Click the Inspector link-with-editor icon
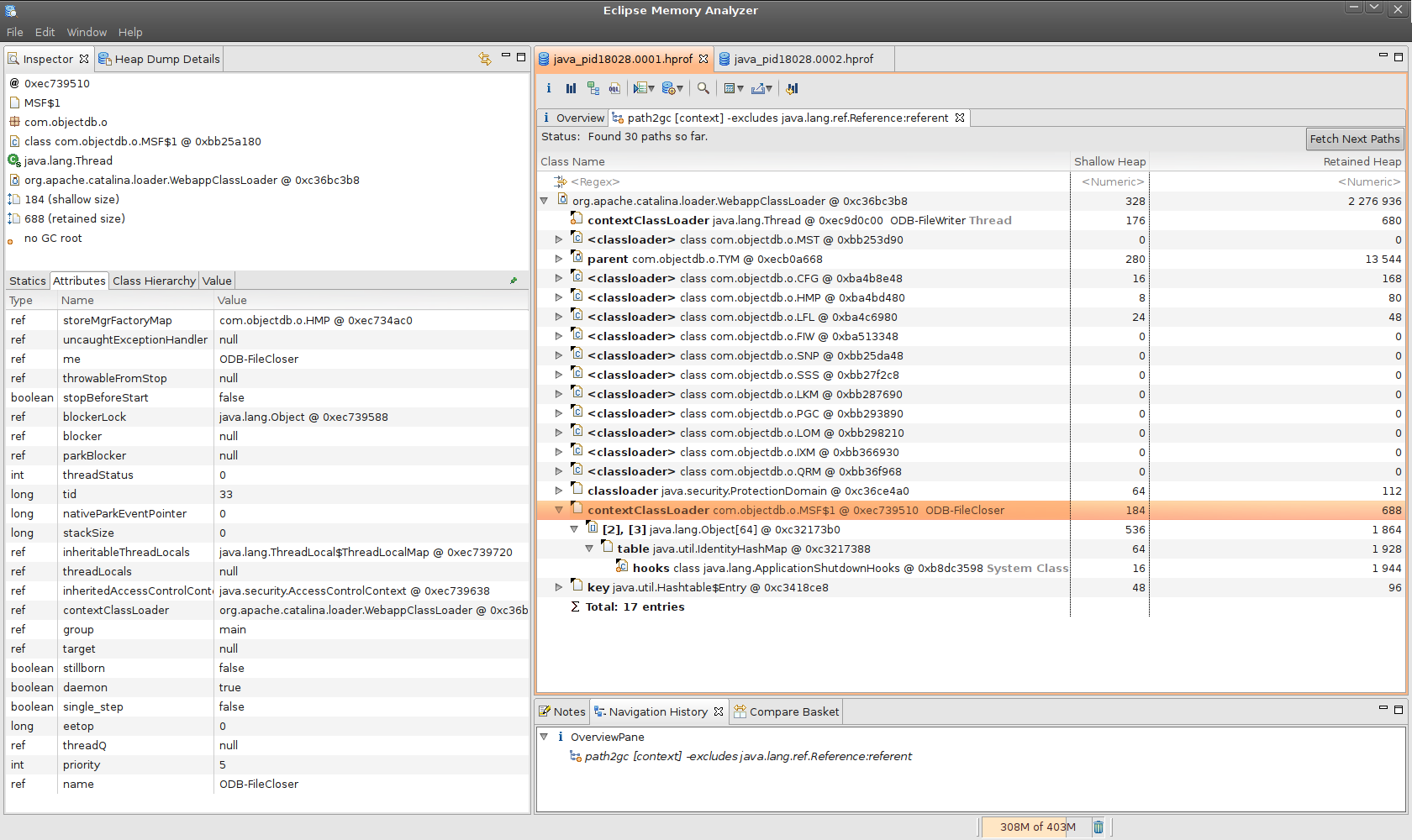The image size is (1412, 840). (x=485, y=59)
